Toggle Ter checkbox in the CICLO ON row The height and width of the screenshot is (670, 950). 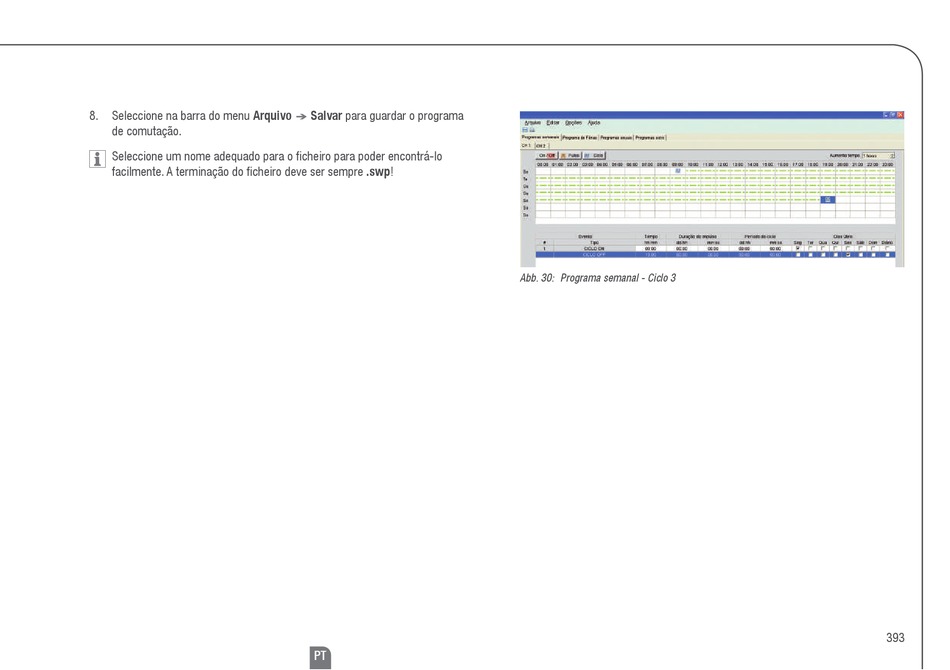click(810, 248)
